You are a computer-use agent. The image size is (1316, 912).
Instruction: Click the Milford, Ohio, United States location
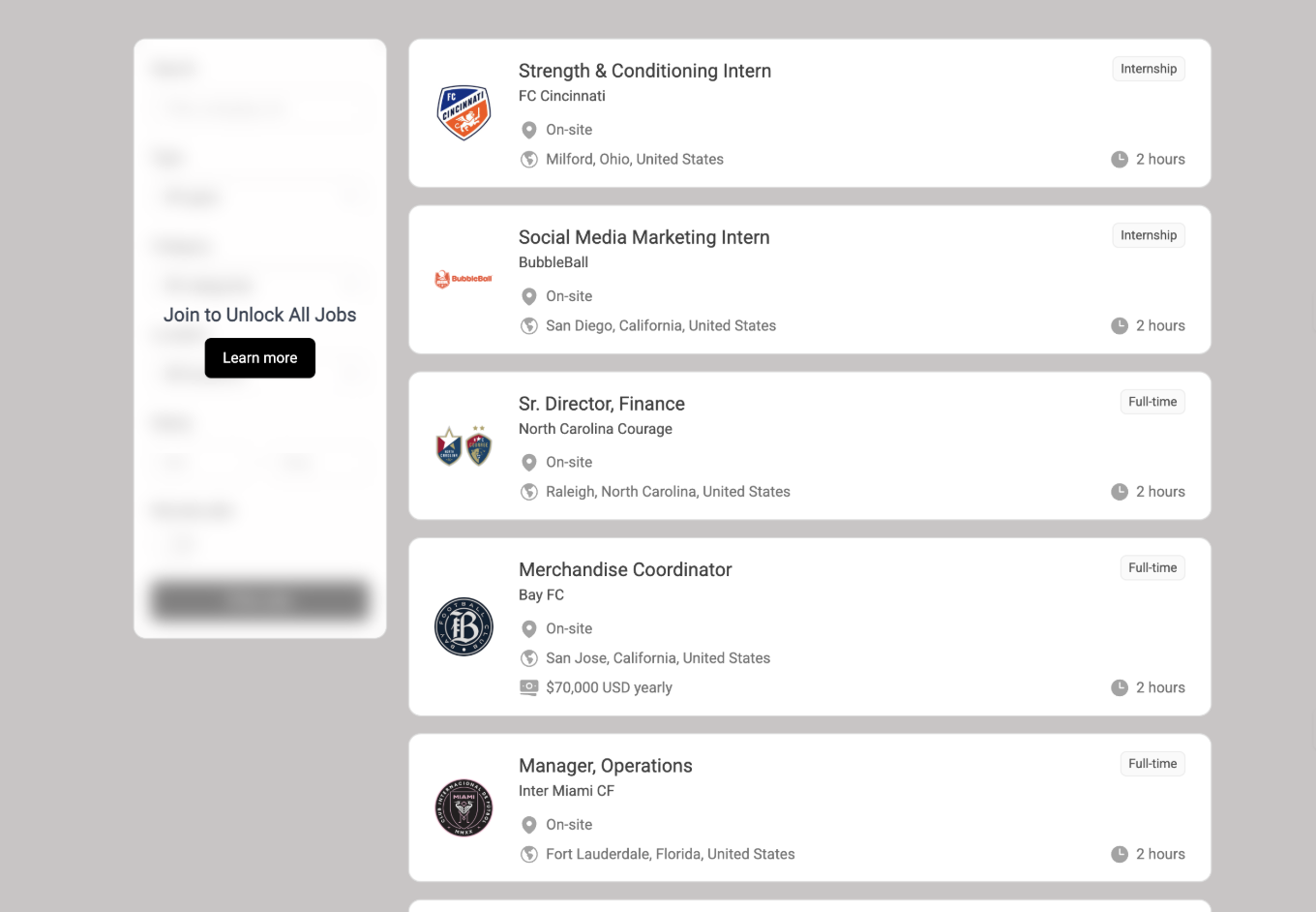pos(635,160)
